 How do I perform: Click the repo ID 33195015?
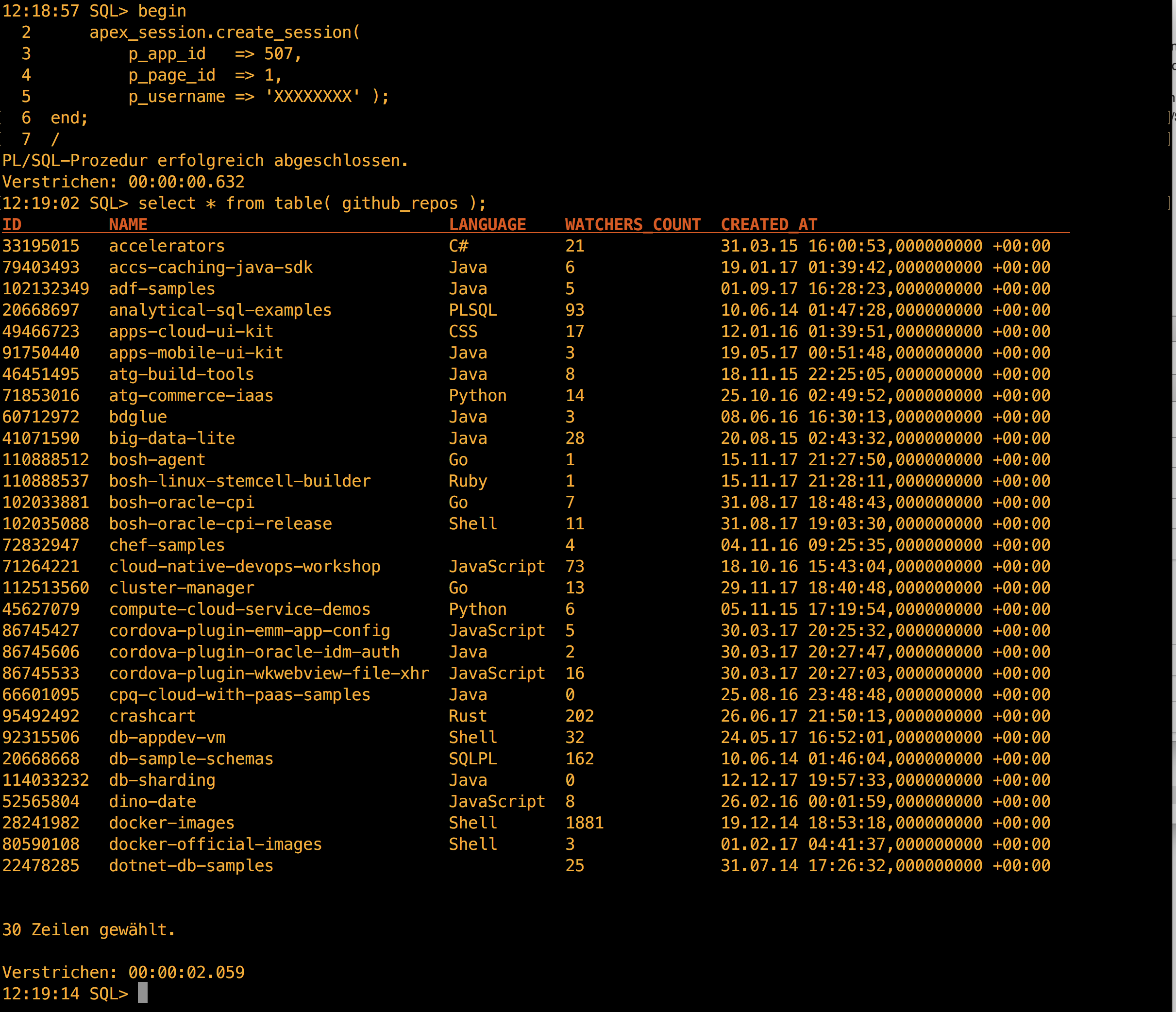[41, 246]
